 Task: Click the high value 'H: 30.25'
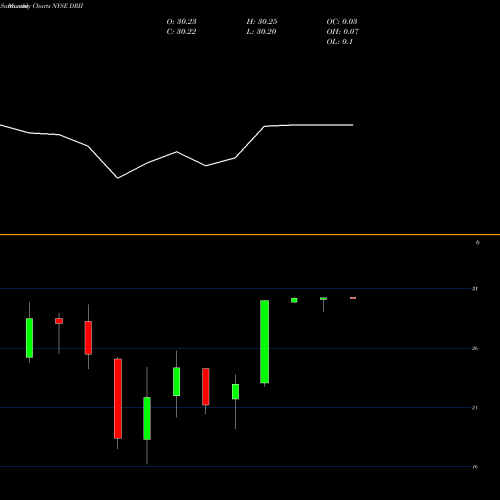(262, 22)
